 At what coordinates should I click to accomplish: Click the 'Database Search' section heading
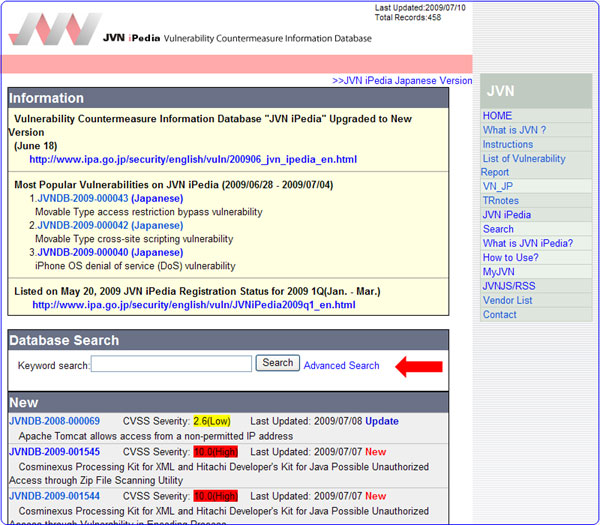tap(64, 340)
